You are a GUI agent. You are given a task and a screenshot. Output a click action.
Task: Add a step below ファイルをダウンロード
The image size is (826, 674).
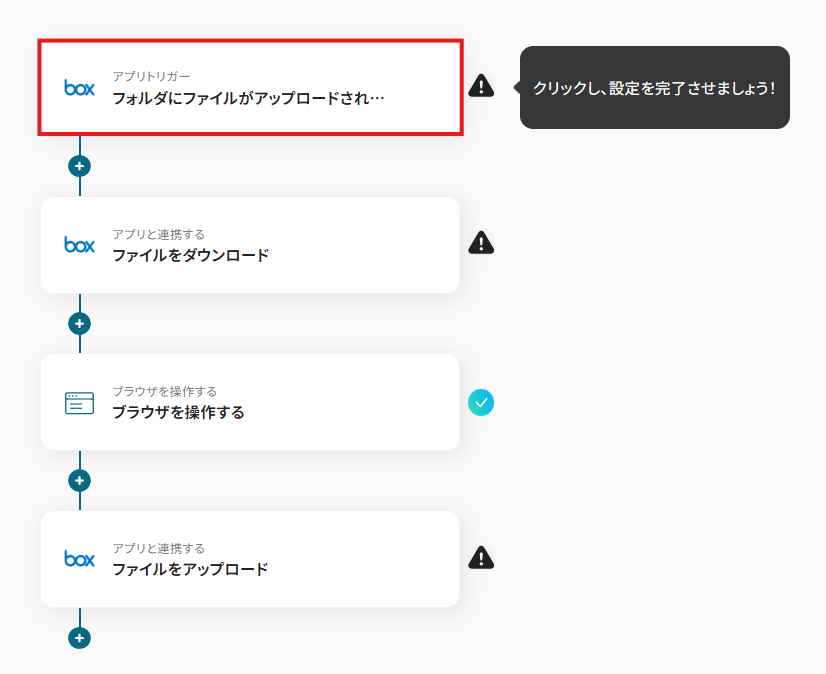(80, 323)
